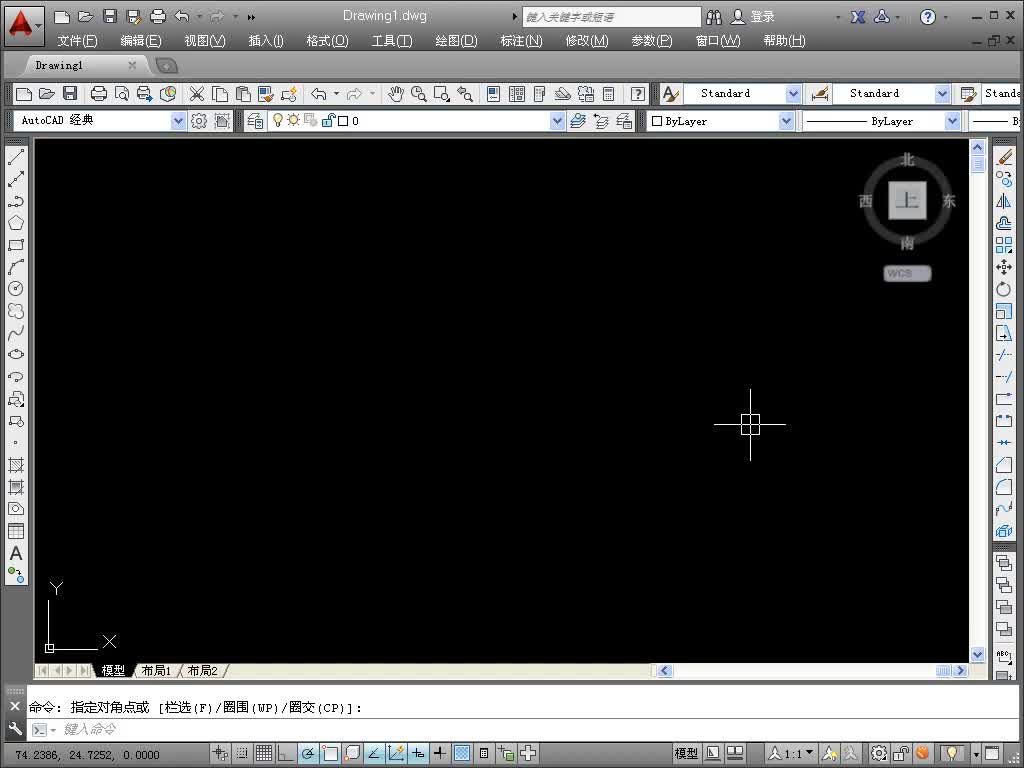Open the dimension style Standard dropdown
Image resolution: width=1024 pixels, height=768 pixels.
tap(942, 94)
